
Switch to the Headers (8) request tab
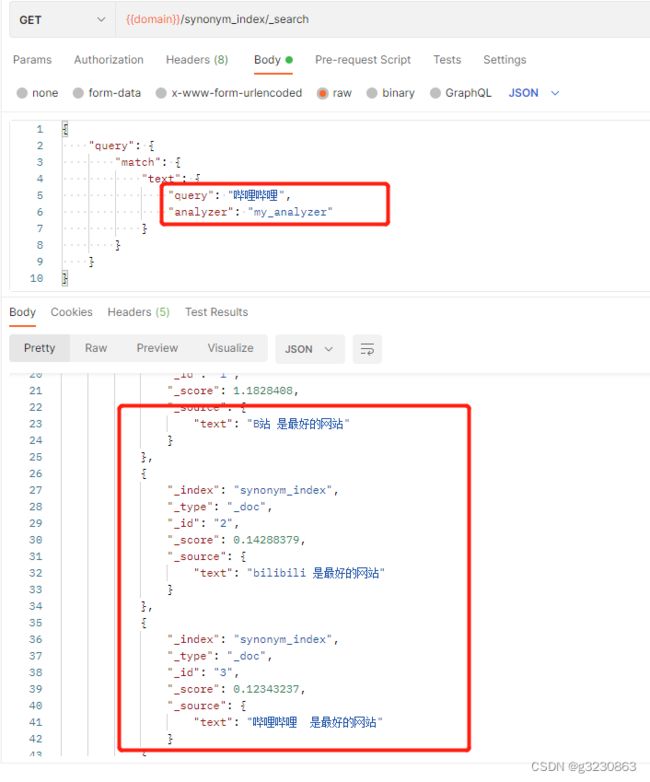click(197, 60)
